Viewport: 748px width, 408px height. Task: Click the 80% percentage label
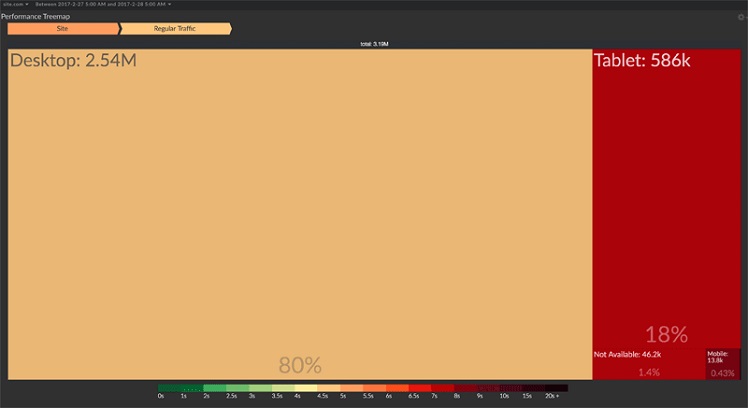(300, 365)
